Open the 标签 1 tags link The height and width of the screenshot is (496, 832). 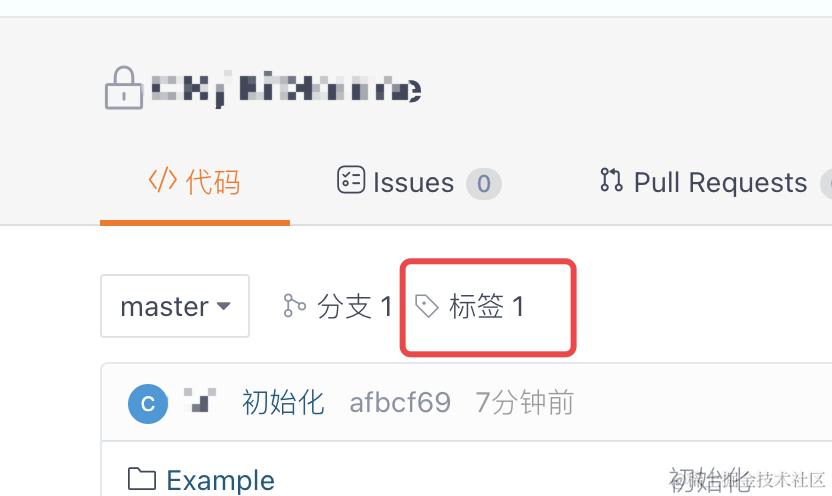470,306
